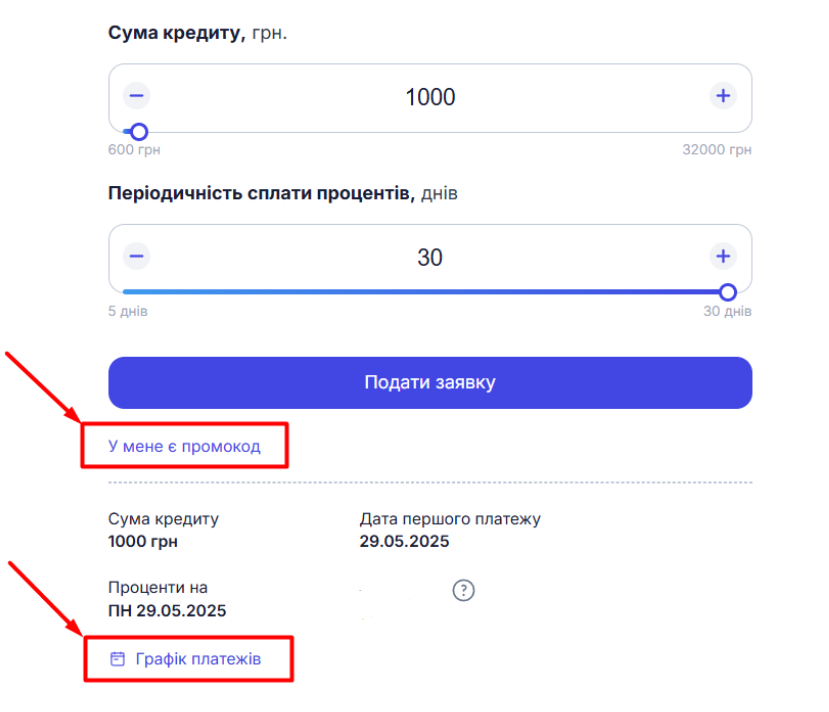Click the 600 грн minimum label
This screenshot has height=712, width=829.
pos(134,150)
